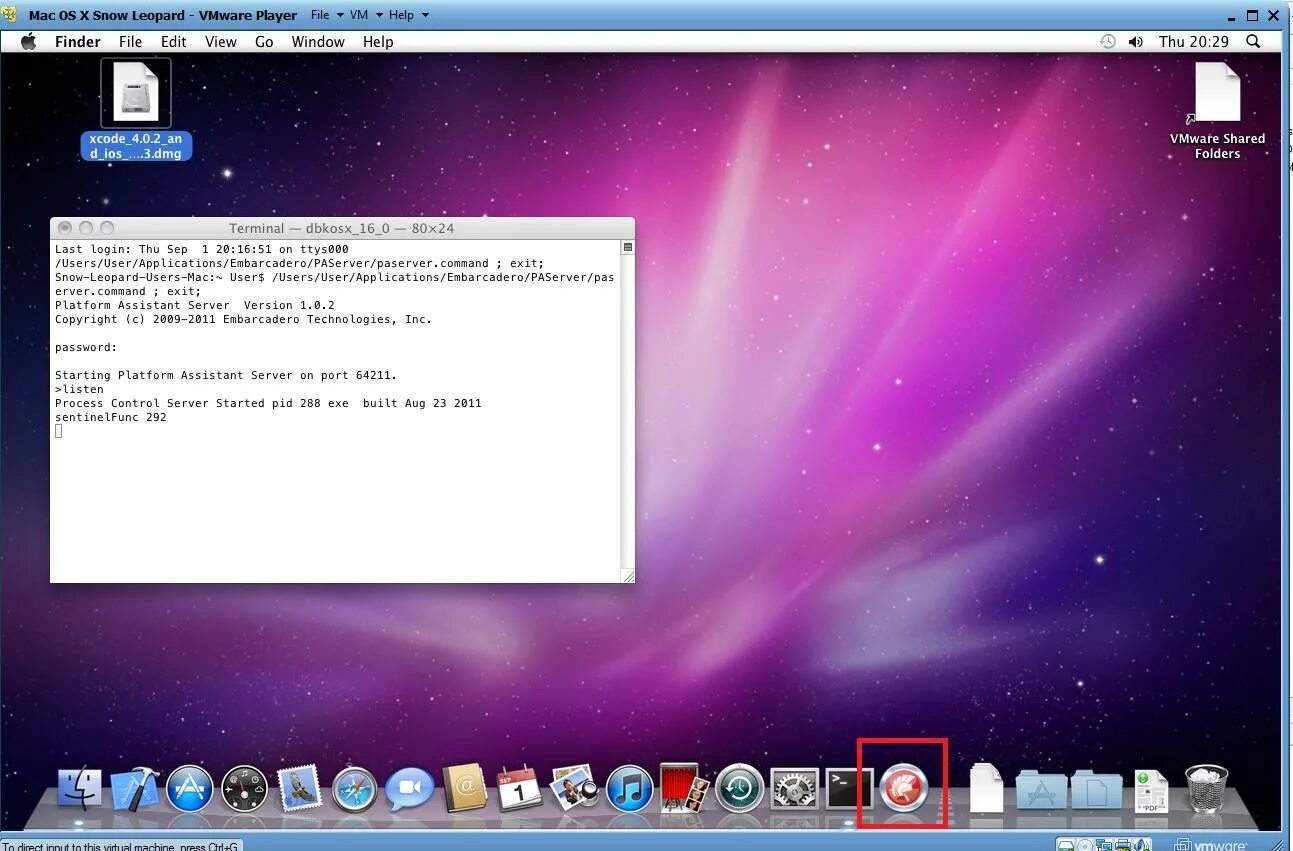Viewport: 1293px width, 851px height.
Task: Launch Mail from the Dock
Action: click(x=298, y=789)
